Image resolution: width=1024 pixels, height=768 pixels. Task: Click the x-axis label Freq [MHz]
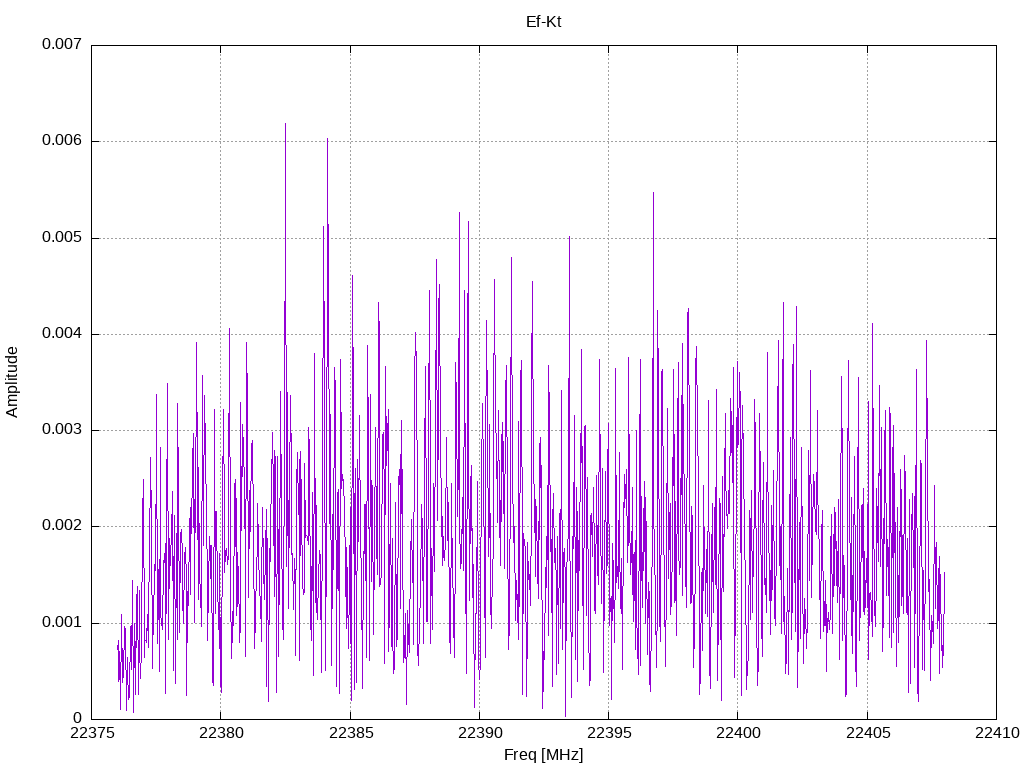click(543, 754)
